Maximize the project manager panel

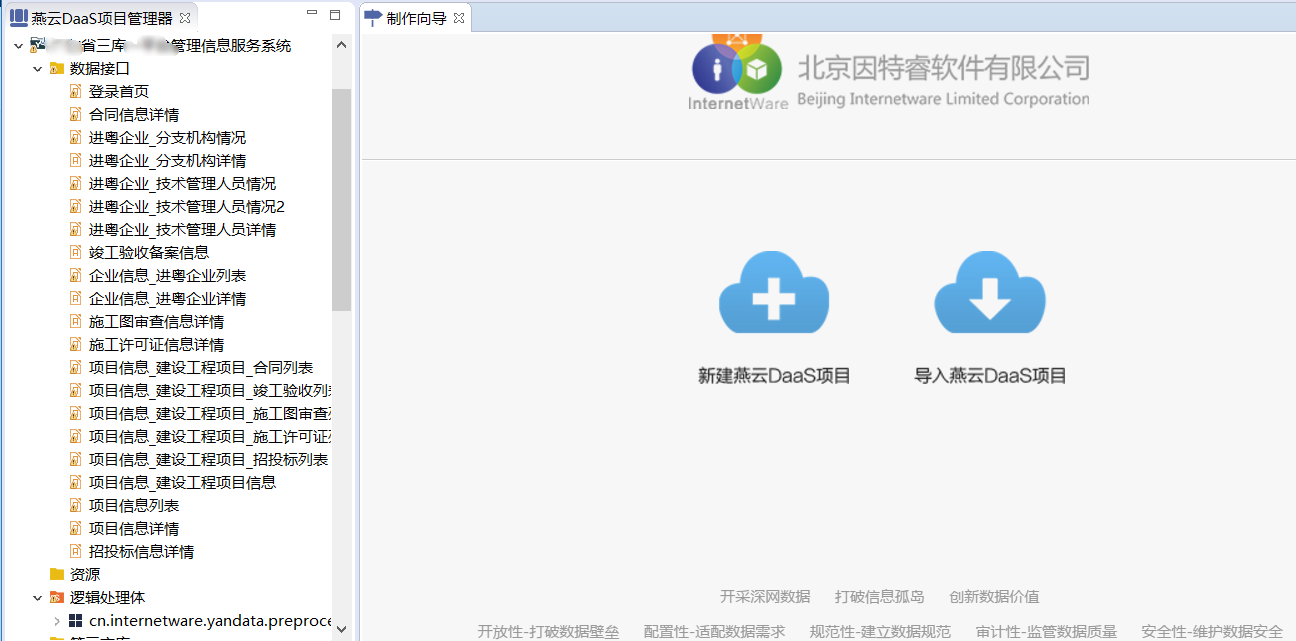click(336, 15)
